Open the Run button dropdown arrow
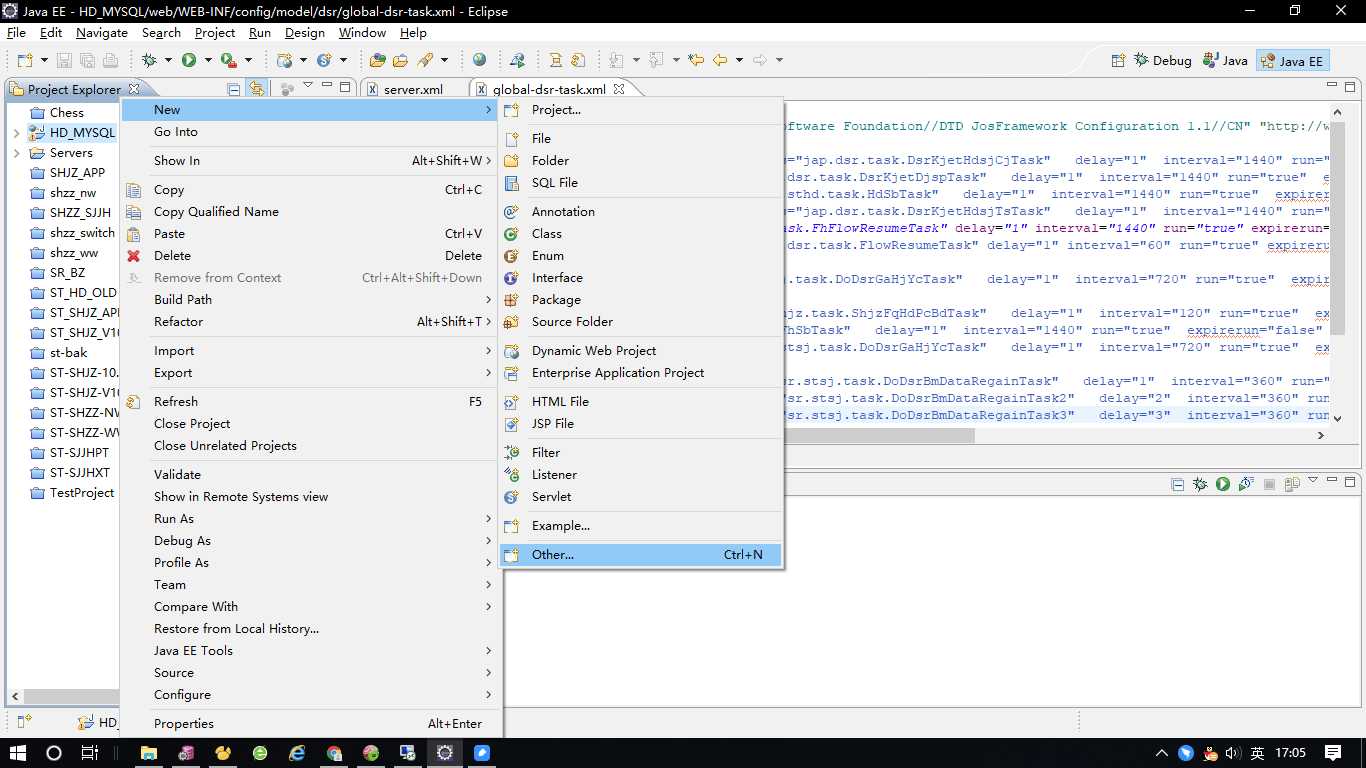The width and height of the screenshot is (1366, 768). click(x=208, y=60)
